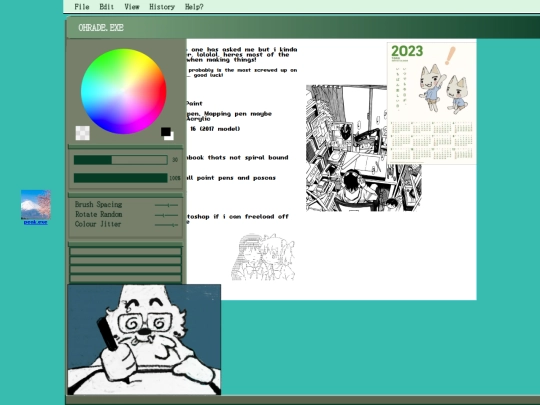Open the File menu

[x=82, y=7]
